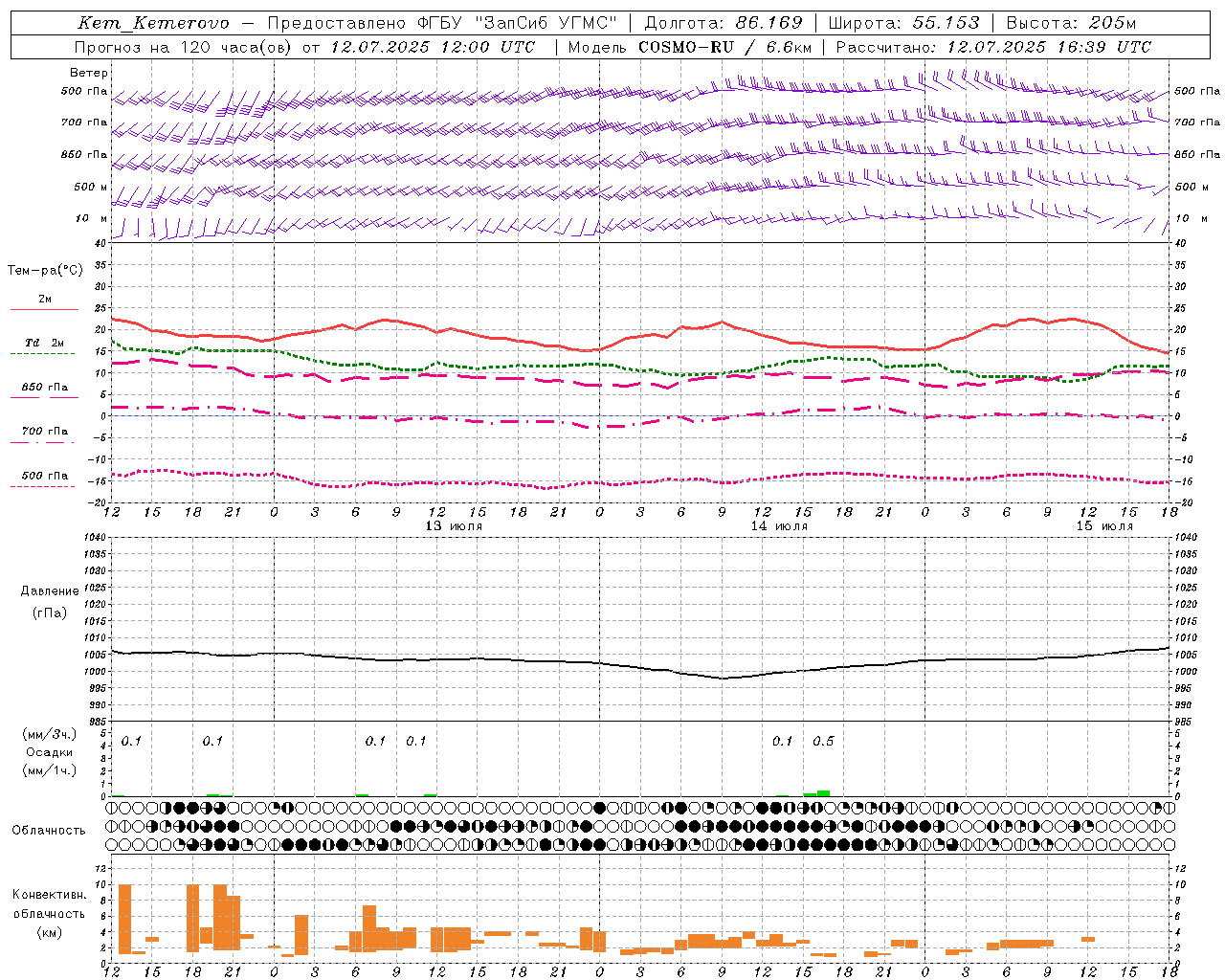Image resolution: width=1225 pixels, height=980 pixels.
Task: Click the 0.5 precipitation amount value
Action: 823,742
